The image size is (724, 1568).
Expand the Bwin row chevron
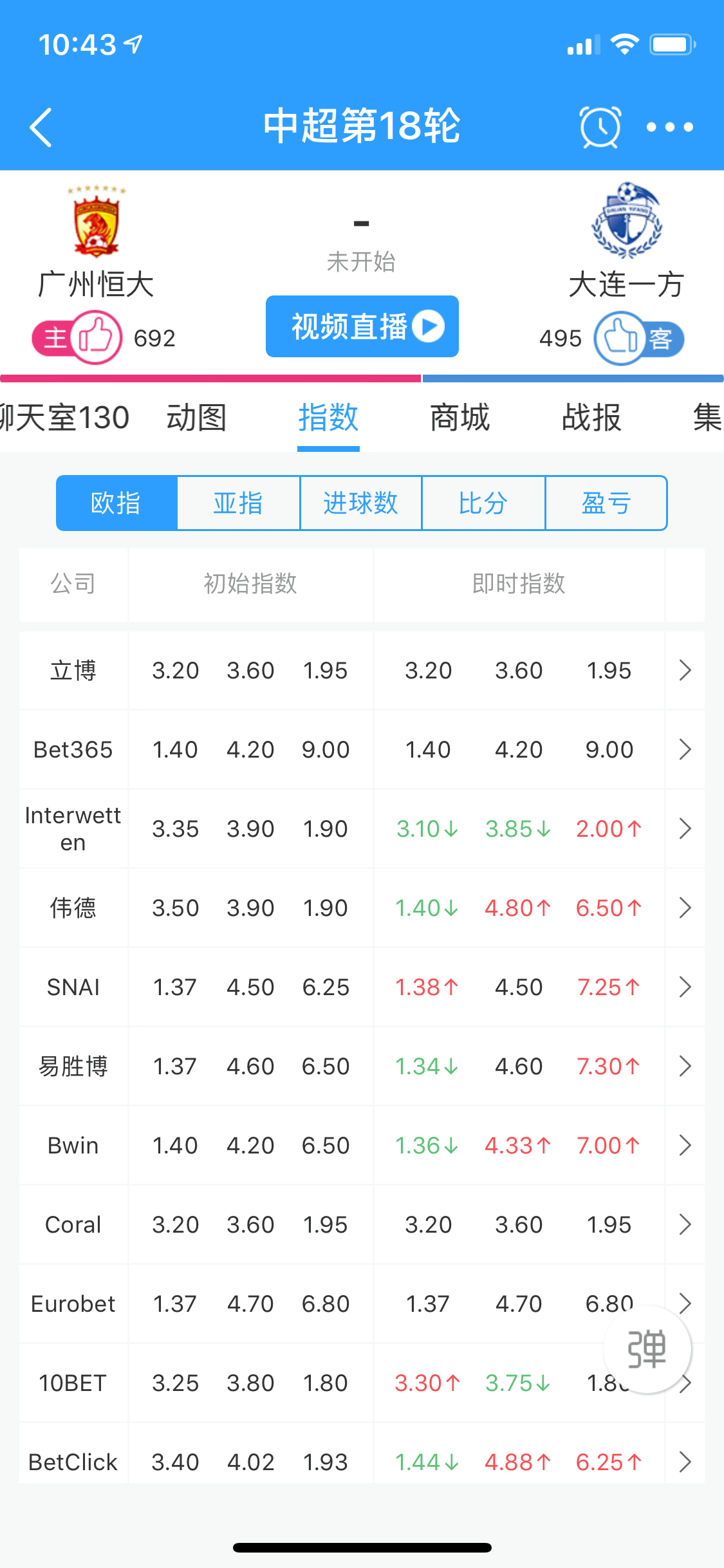685,1145
